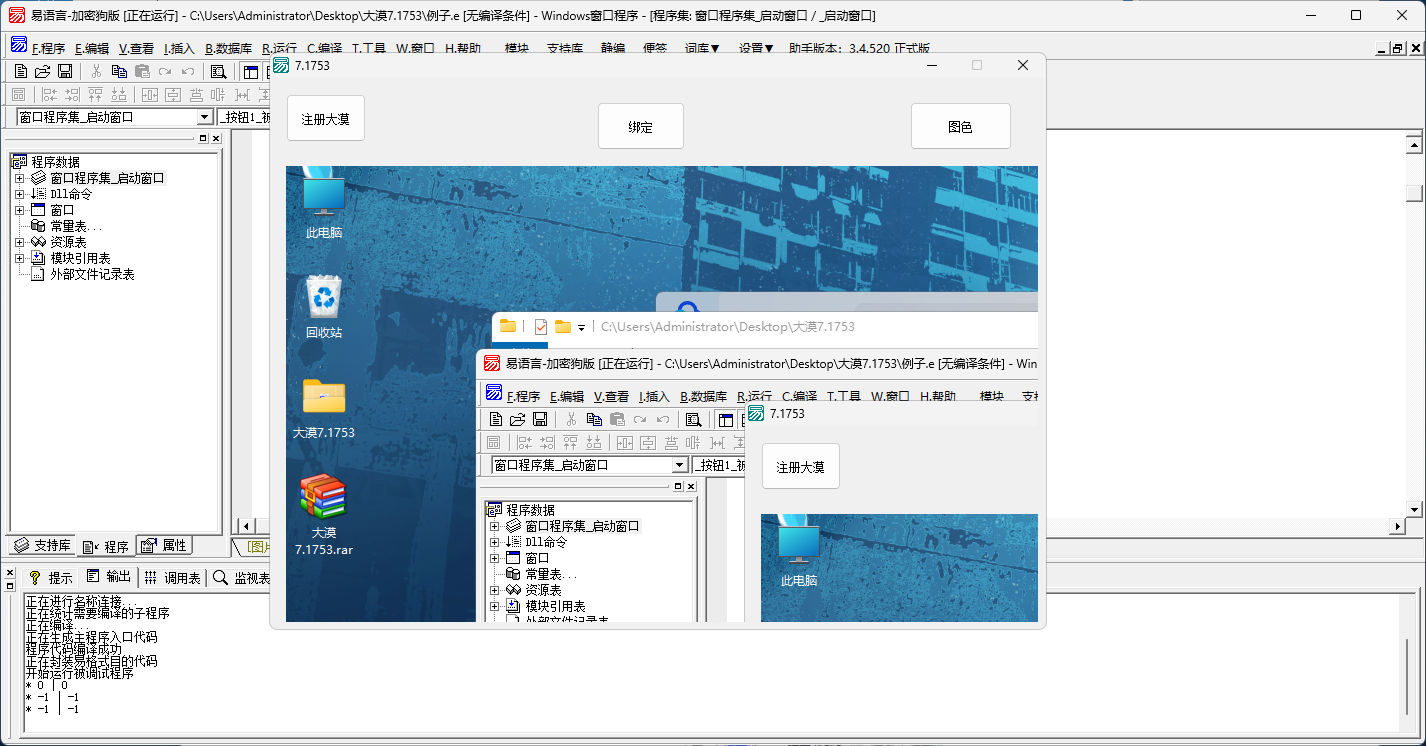Open the E.编辑 menu
Viewport: 1426px width, 746px height.
tap(92, 48)
